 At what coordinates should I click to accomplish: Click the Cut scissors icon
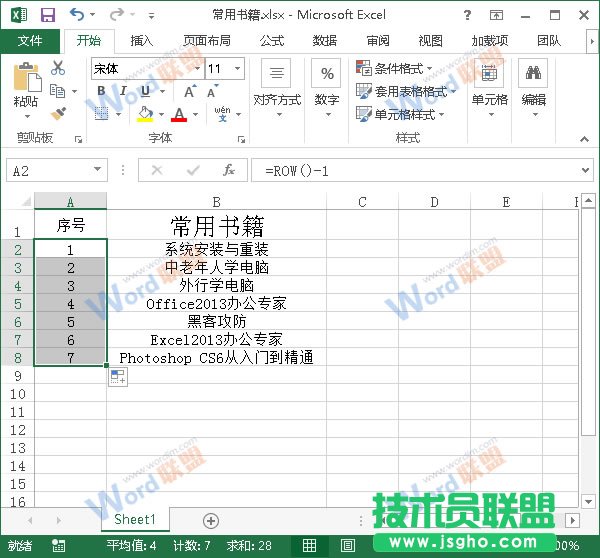tap(58, 68)
